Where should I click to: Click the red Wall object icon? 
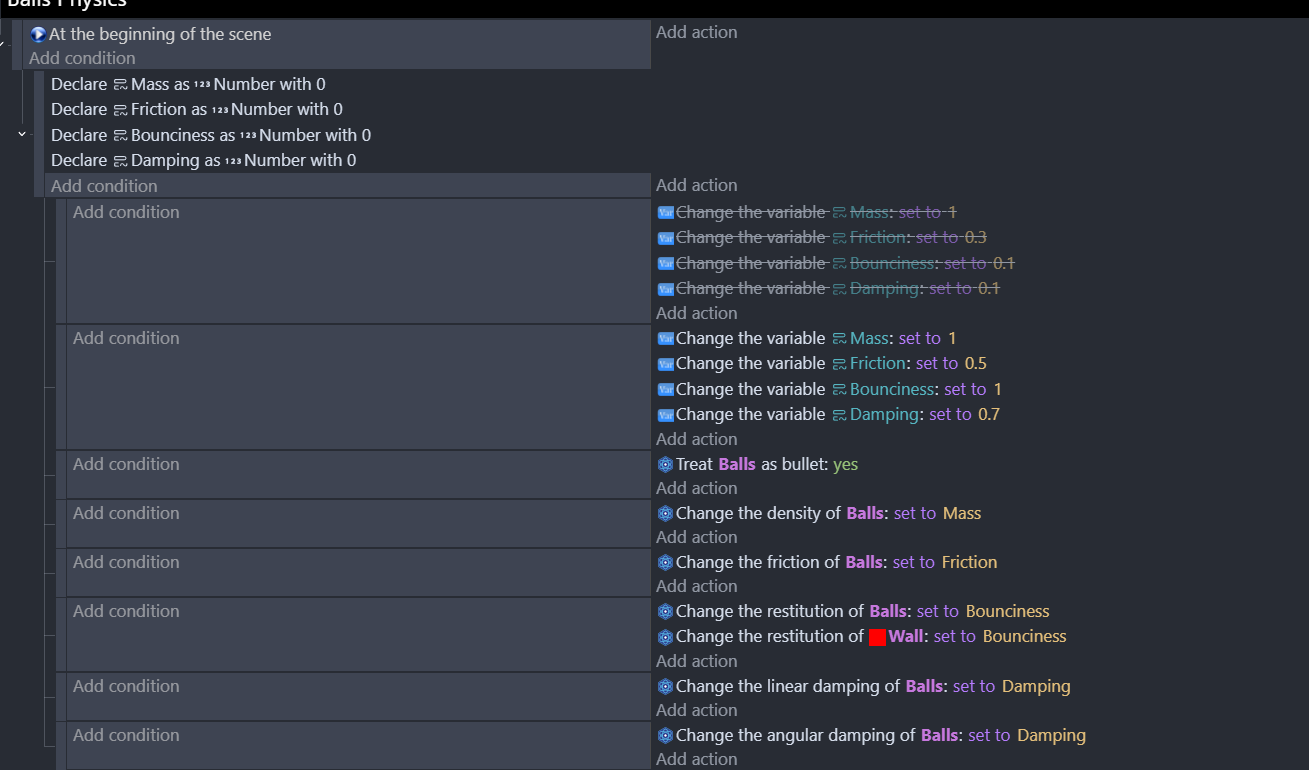click(x=877, y=637)
